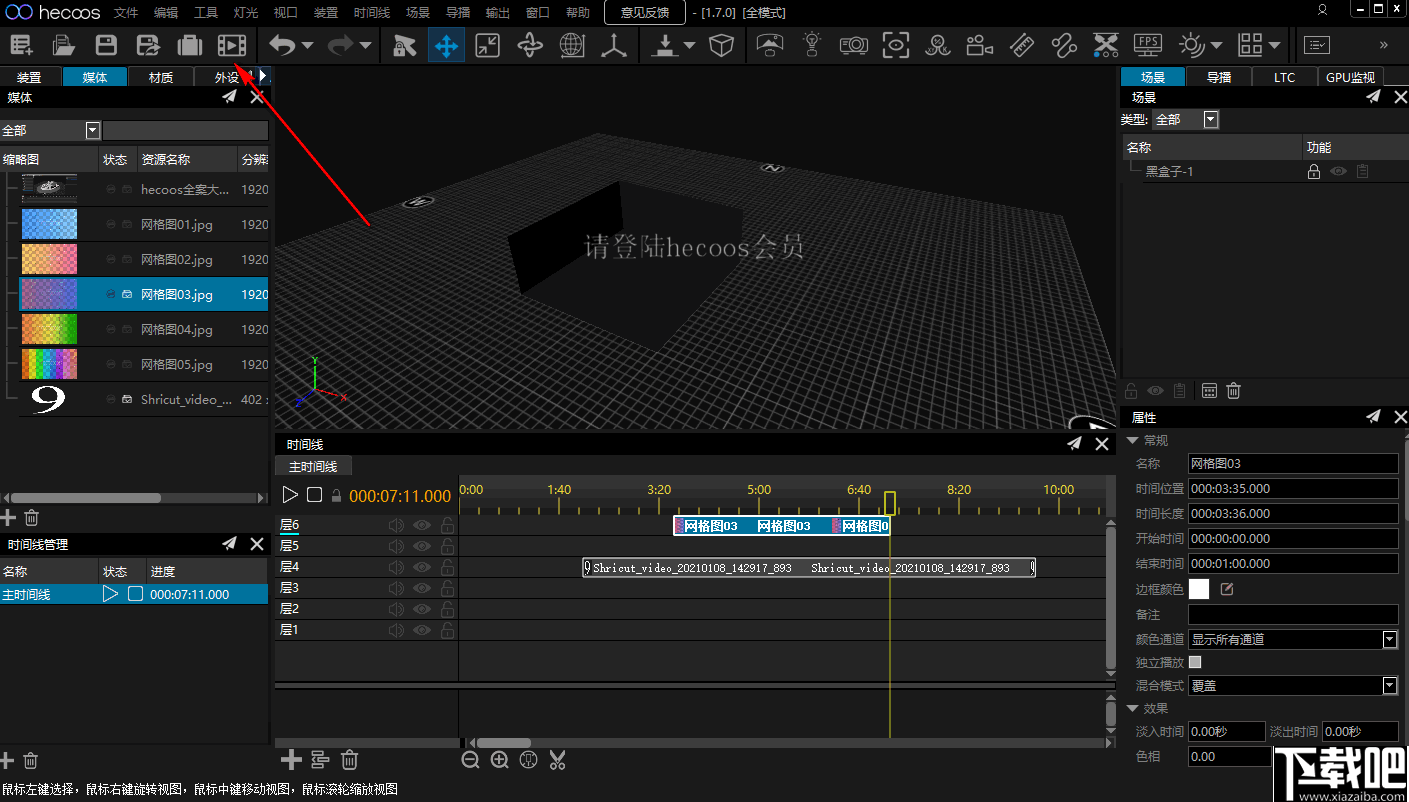Toggle visibility eye for layer 层6
This screenshot has width=1409, height=802.
422,525
